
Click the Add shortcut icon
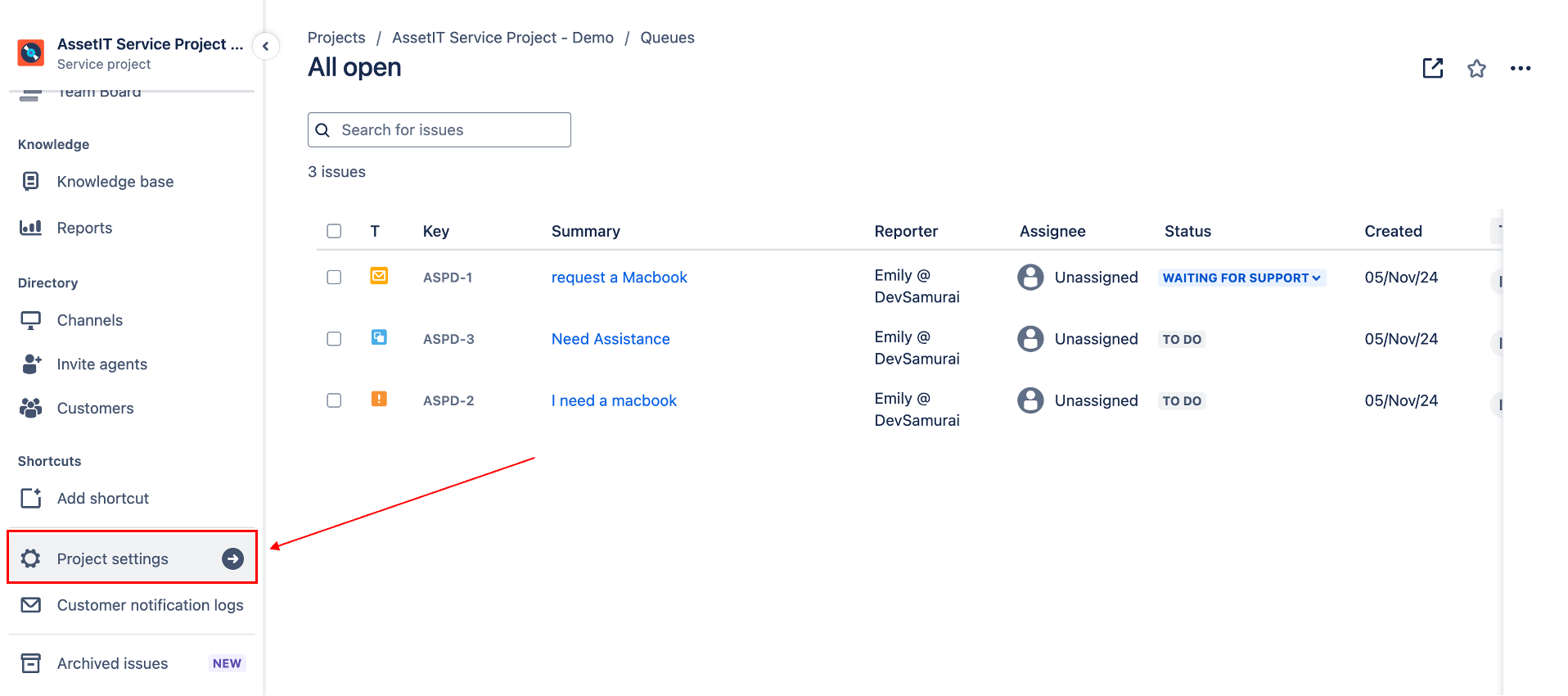[31, 498]
